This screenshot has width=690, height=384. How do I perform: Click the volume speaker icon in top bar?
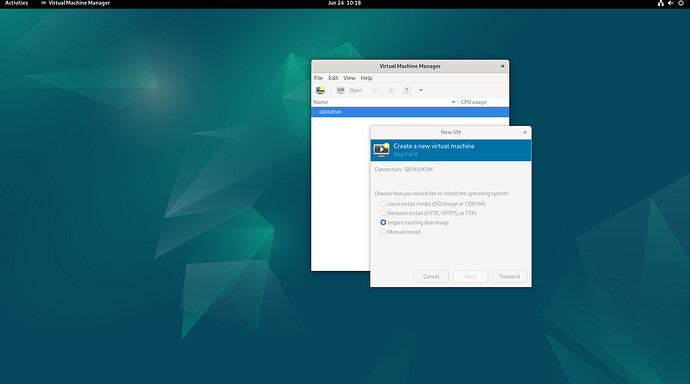[671, 3]
